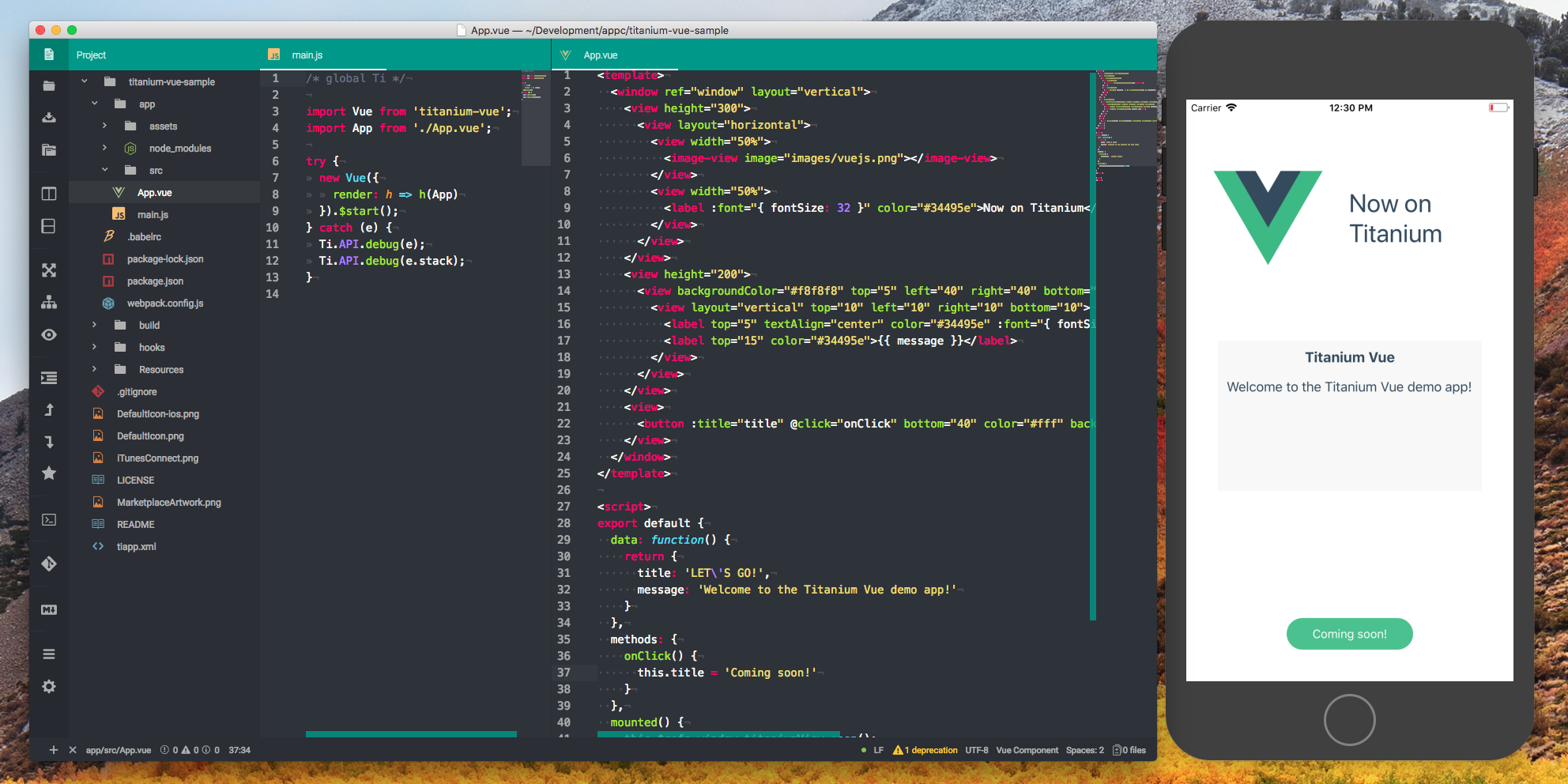Click the App.vue minimap
The width and height of the screenshot is (1568, 784).
pos(1126,126)
